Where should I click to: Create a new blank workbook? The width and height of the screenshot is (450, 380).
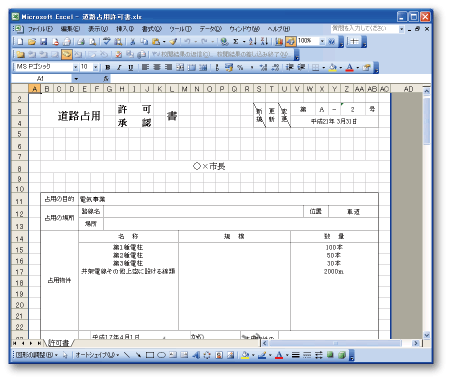[x=20, y=42]
